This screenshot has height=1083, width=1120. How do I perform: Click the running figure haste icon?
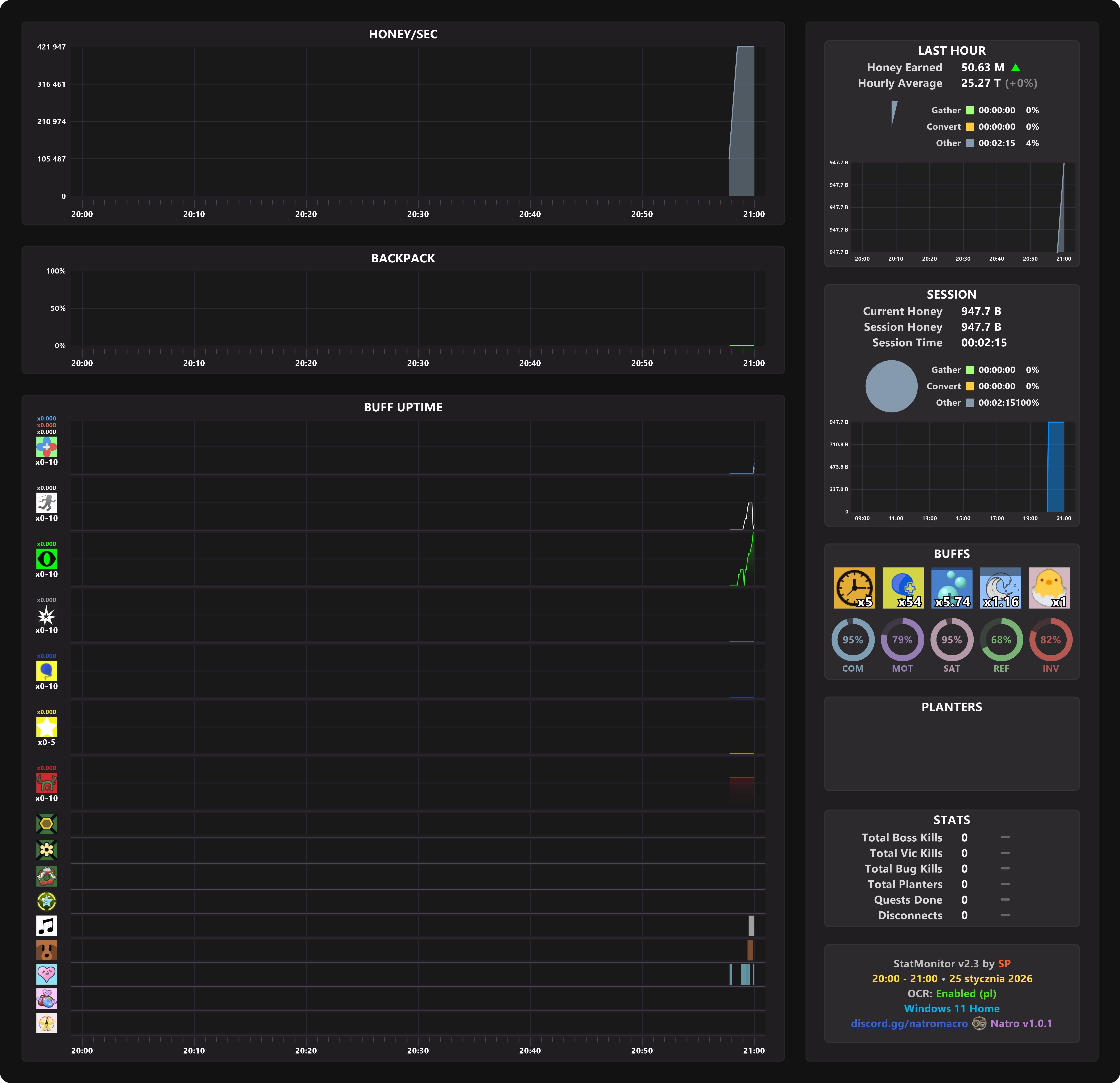46,503
